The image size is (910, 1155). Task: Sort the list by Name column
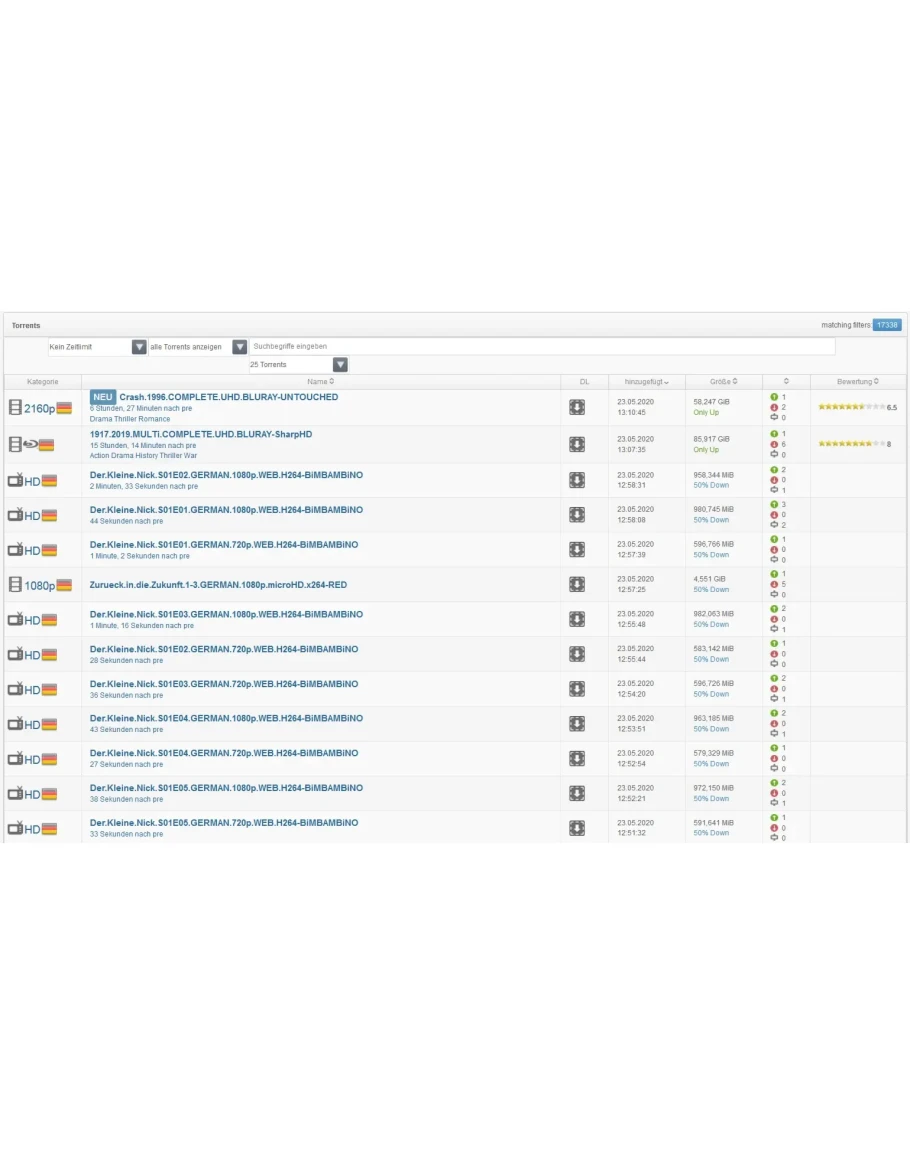[x=320, y=381]
